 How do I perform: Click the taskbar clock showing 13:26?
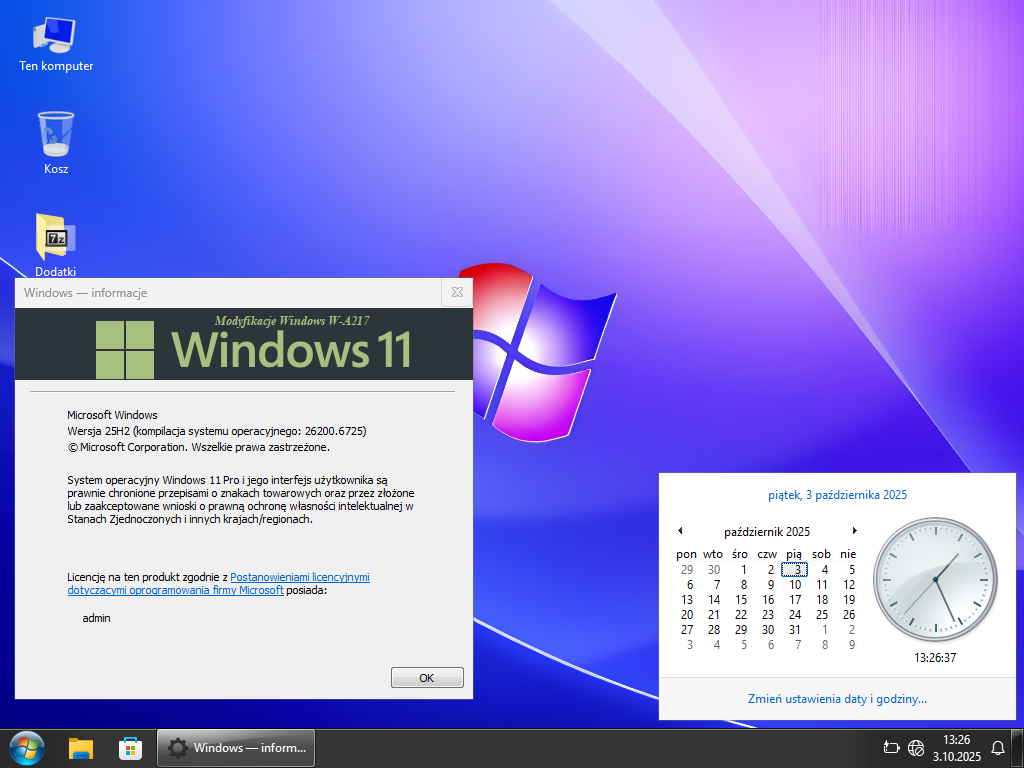click(x=956, y=747)
